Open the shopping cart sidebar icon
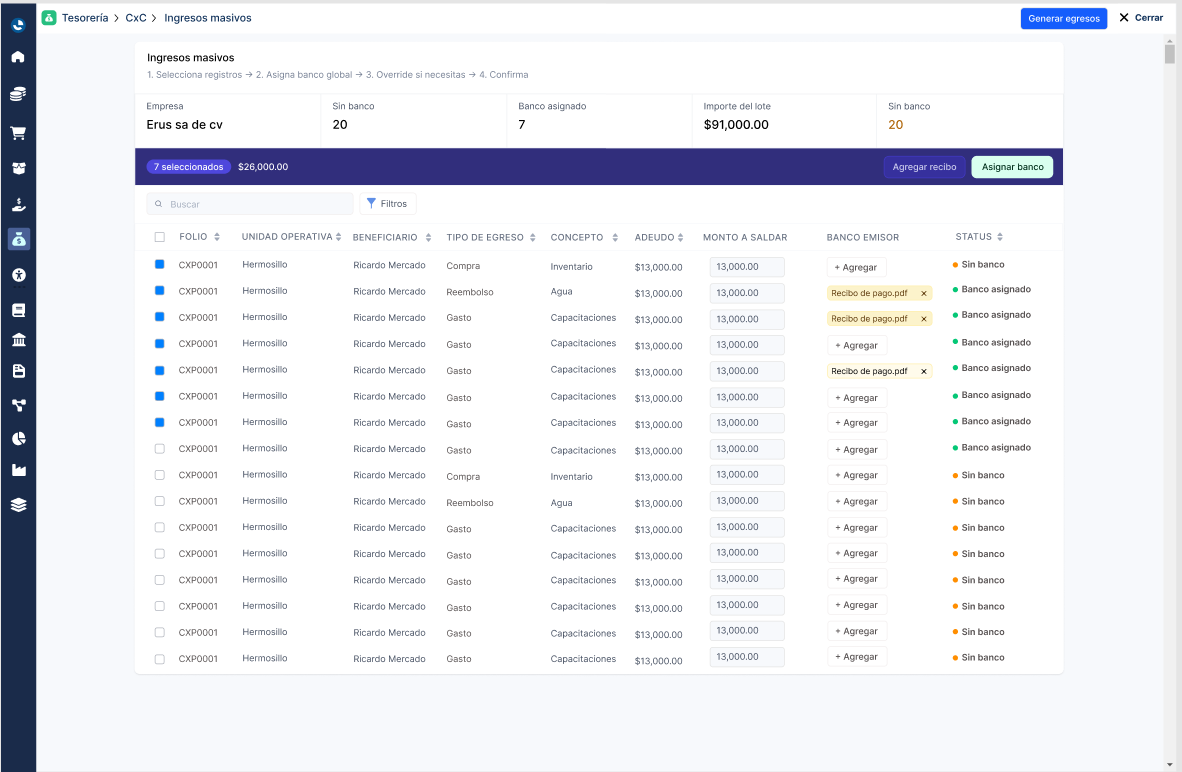The image size is (1182, 772). pyautogui.click(x=18, y=133)
